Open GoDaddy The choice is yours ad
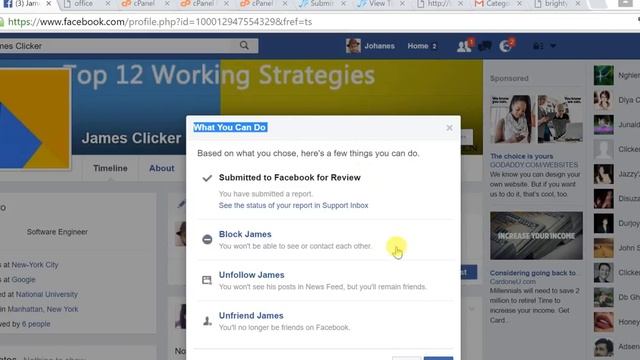The image size is (640, 360). tap(522, 156)
